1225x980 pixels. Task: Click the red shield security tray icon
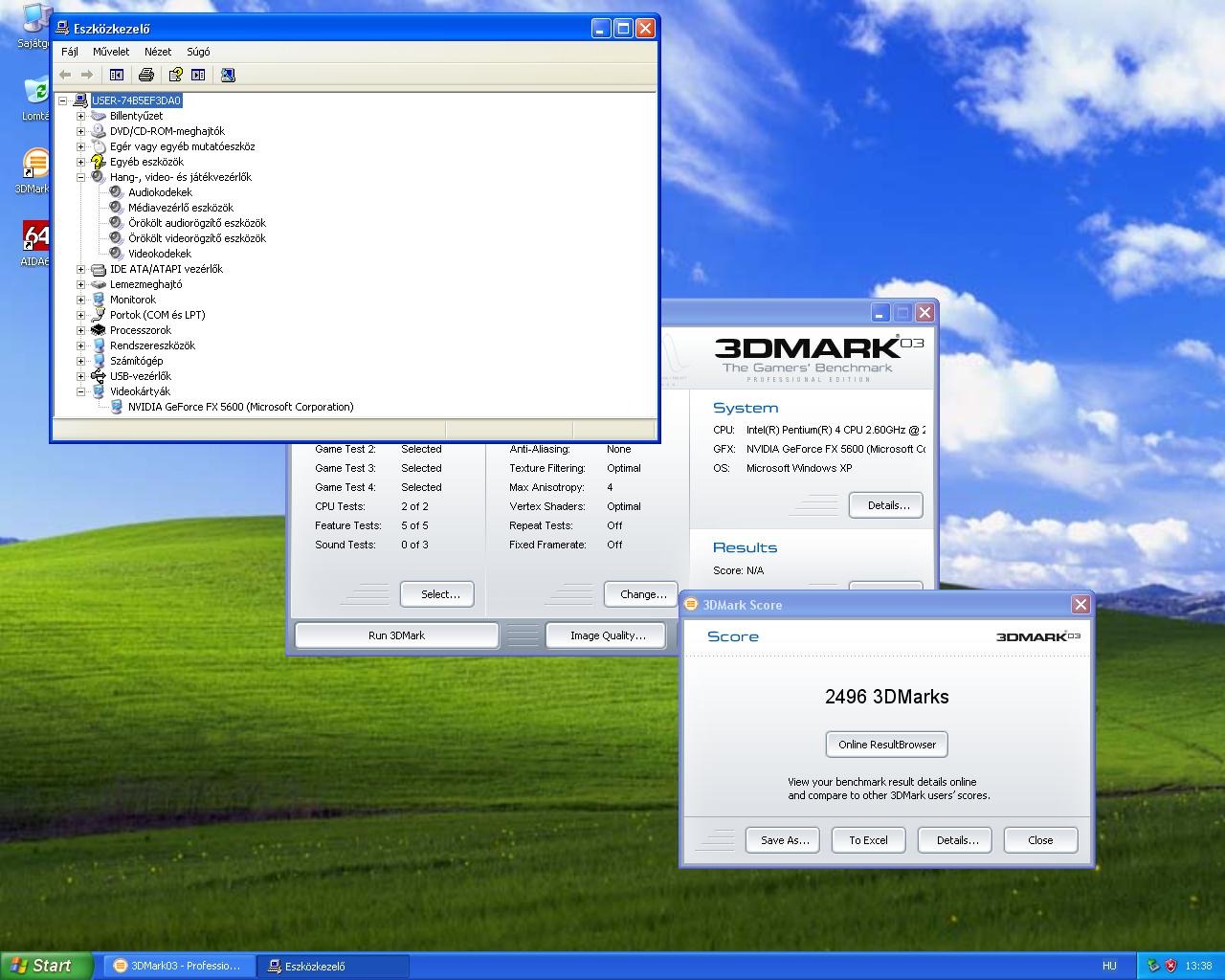[x=1170, y=966]
